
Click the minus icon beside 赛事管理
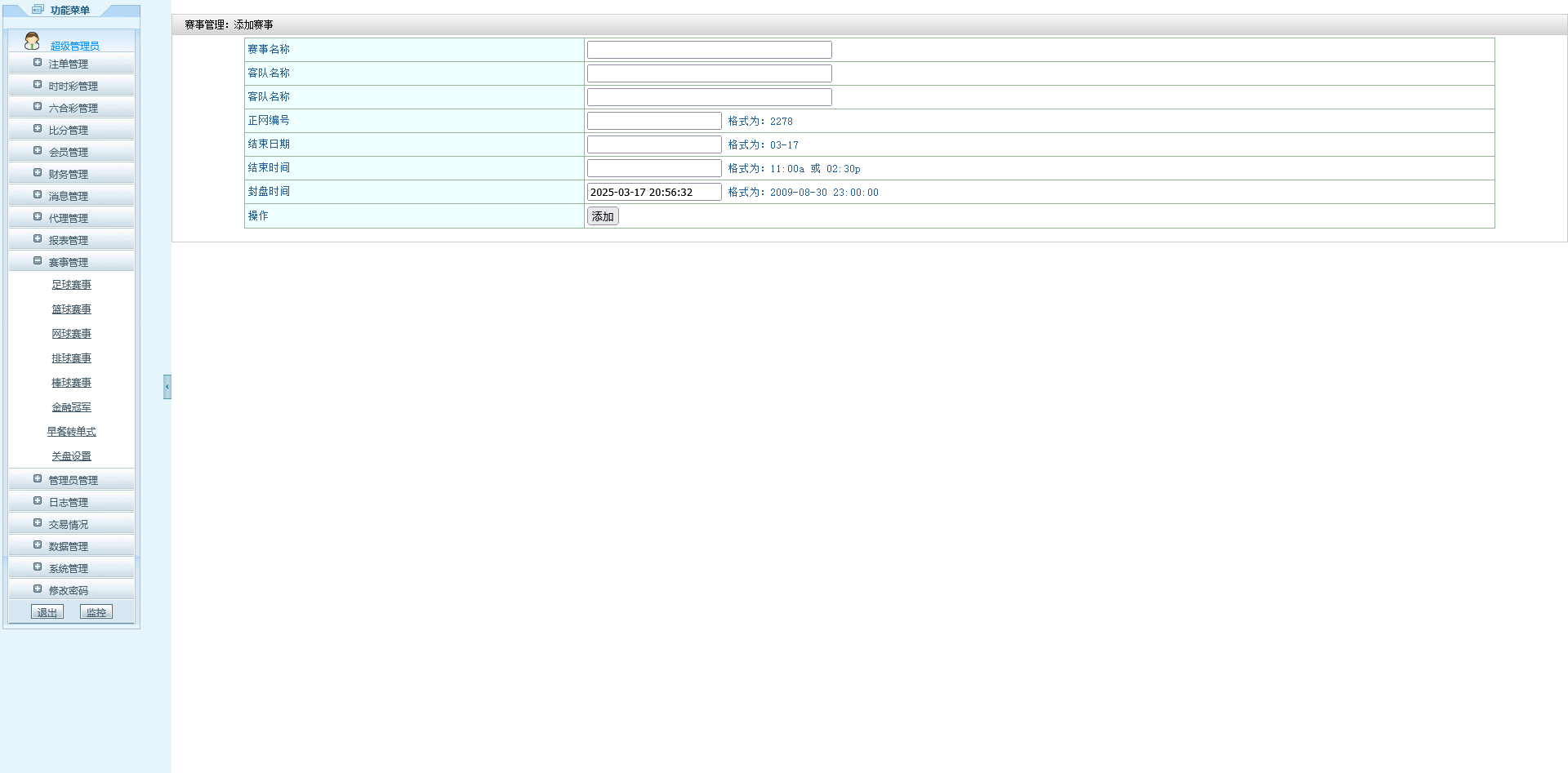[38, 261]
